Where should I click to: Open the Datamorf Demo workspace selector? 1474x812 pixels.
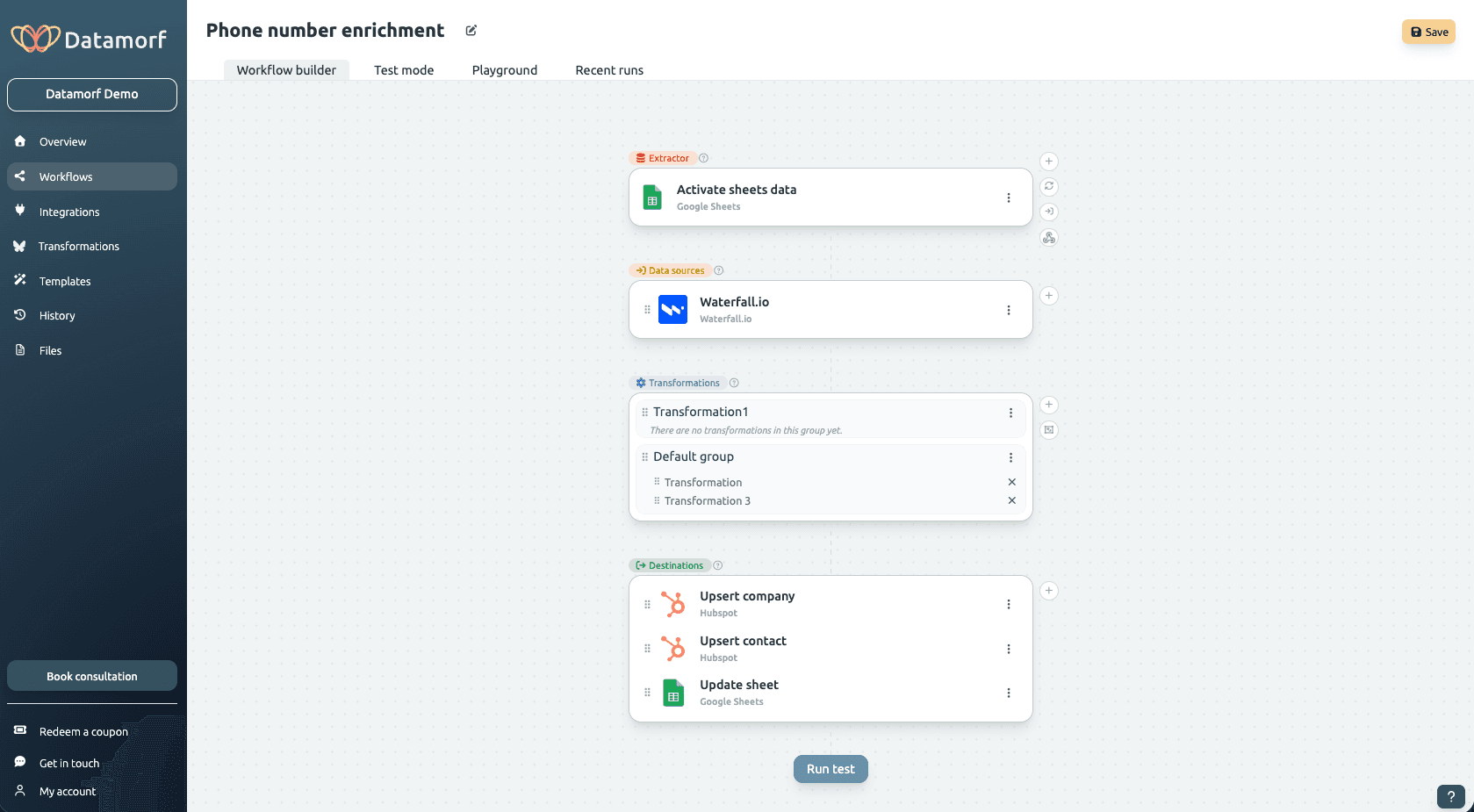pyautogui.click(x=92, y=94)
